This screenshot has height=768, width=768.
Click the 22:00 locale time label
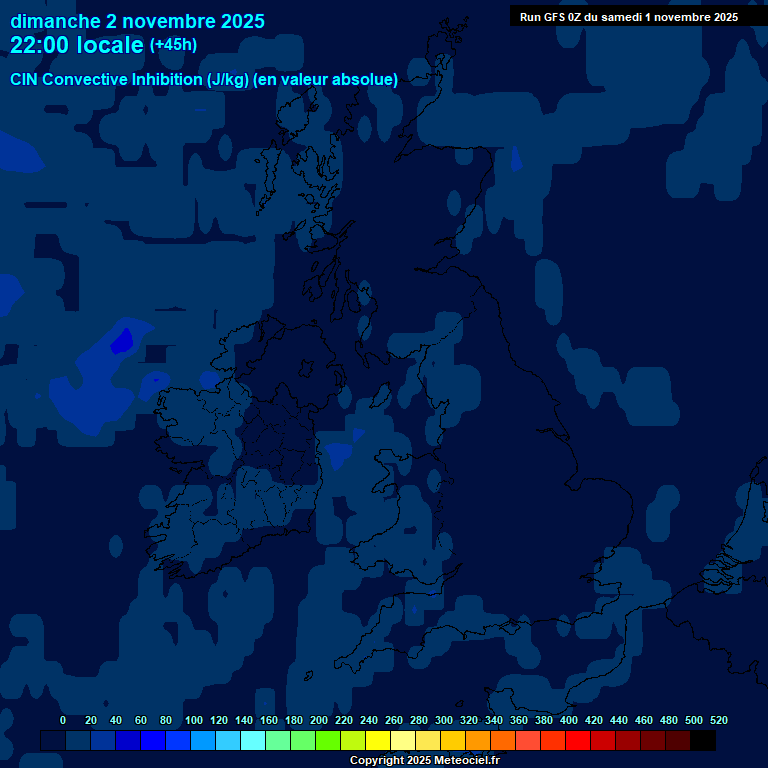(76, 45)
